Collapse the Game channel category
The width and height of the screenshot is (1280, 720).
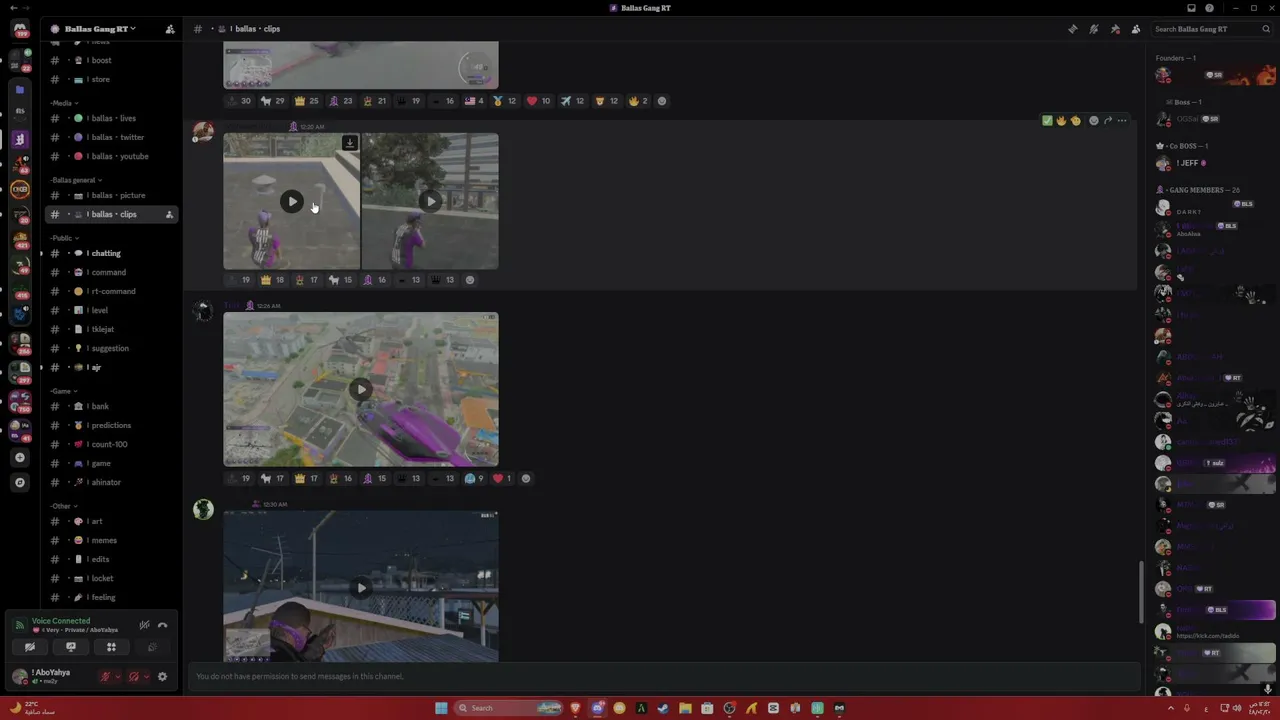tap(63, 391)
